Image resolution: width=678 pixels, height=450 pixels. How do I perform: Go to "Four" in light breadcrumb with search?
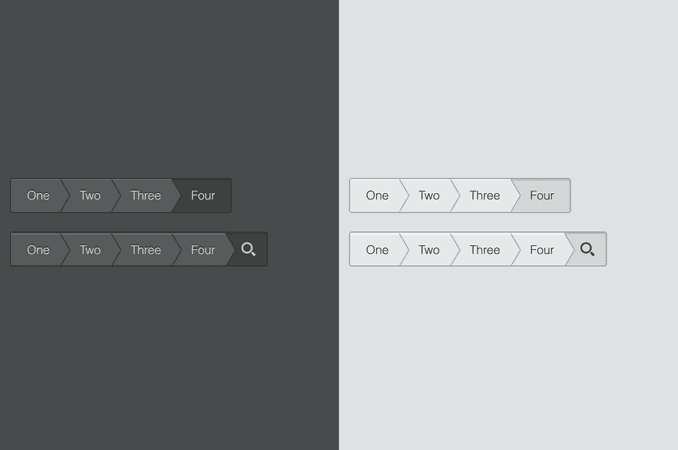[x=542, y=250]
